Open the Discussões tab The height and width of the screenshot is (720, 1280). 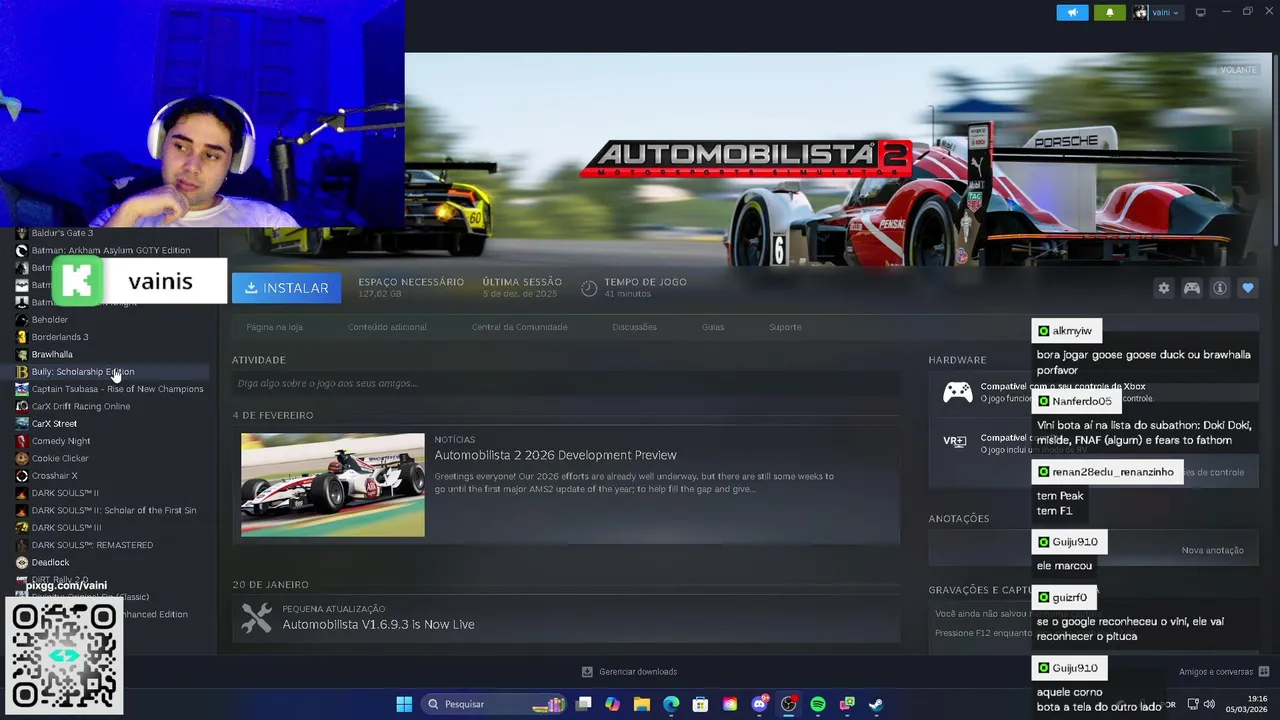[634, 327]
